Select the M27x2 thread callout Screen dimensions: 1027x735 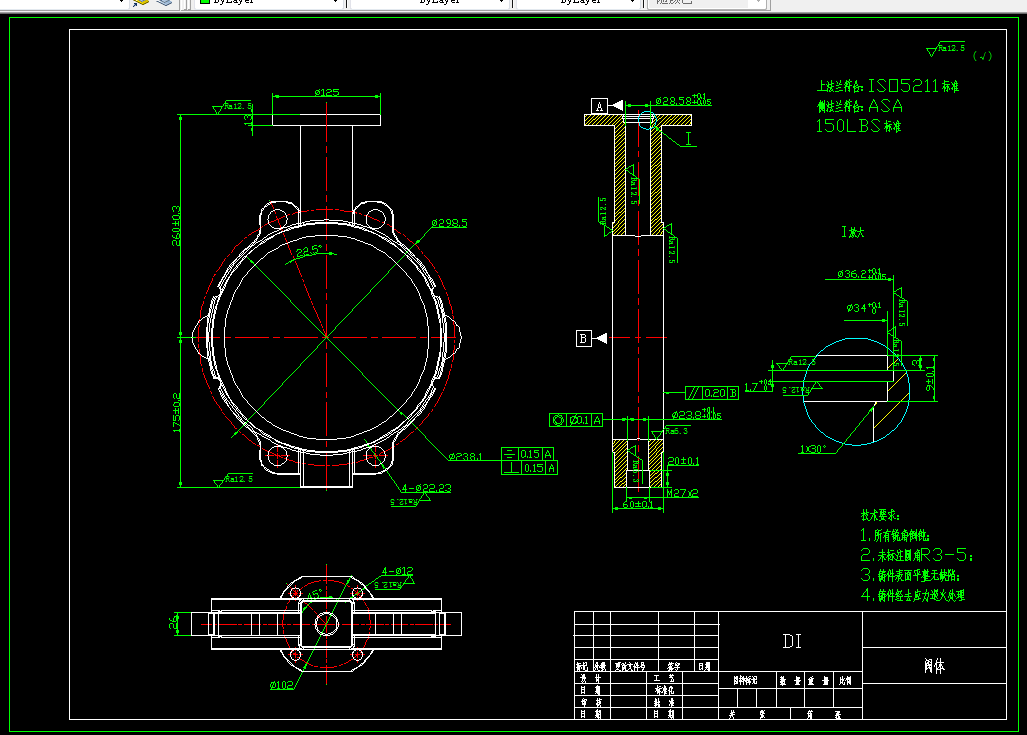pos(682,493)
